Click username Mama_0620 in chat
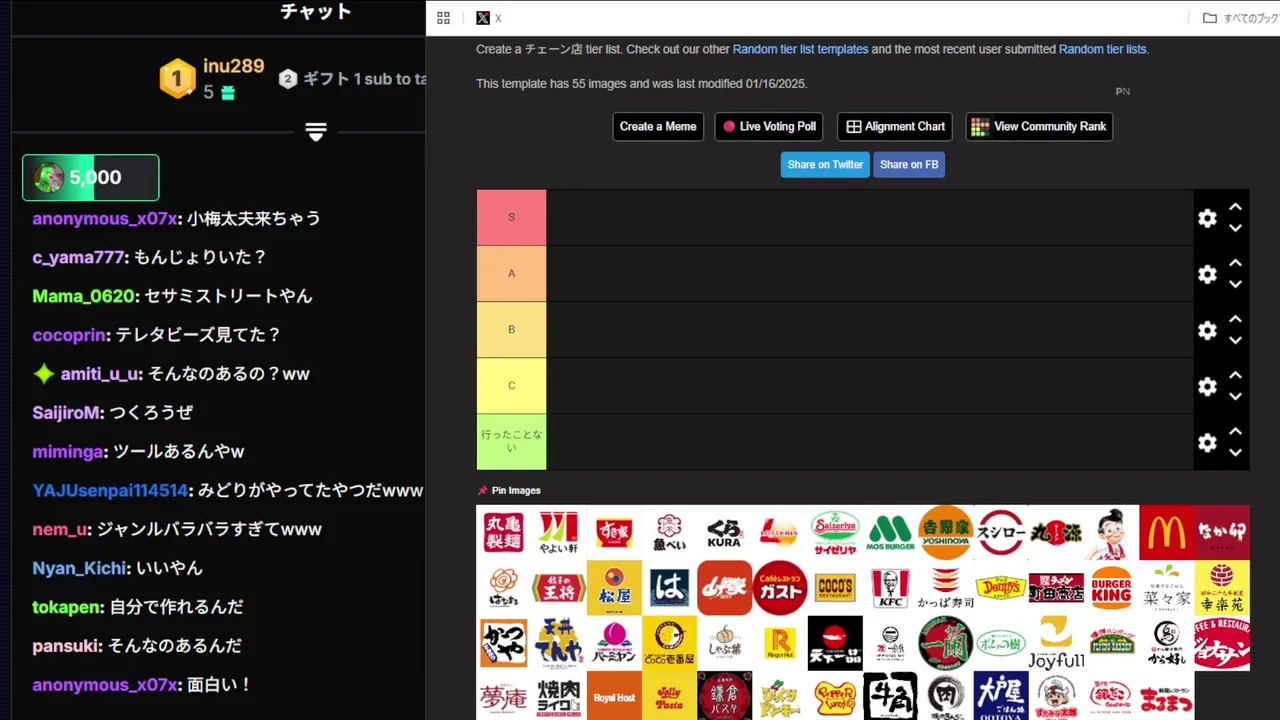 [83, 296]
